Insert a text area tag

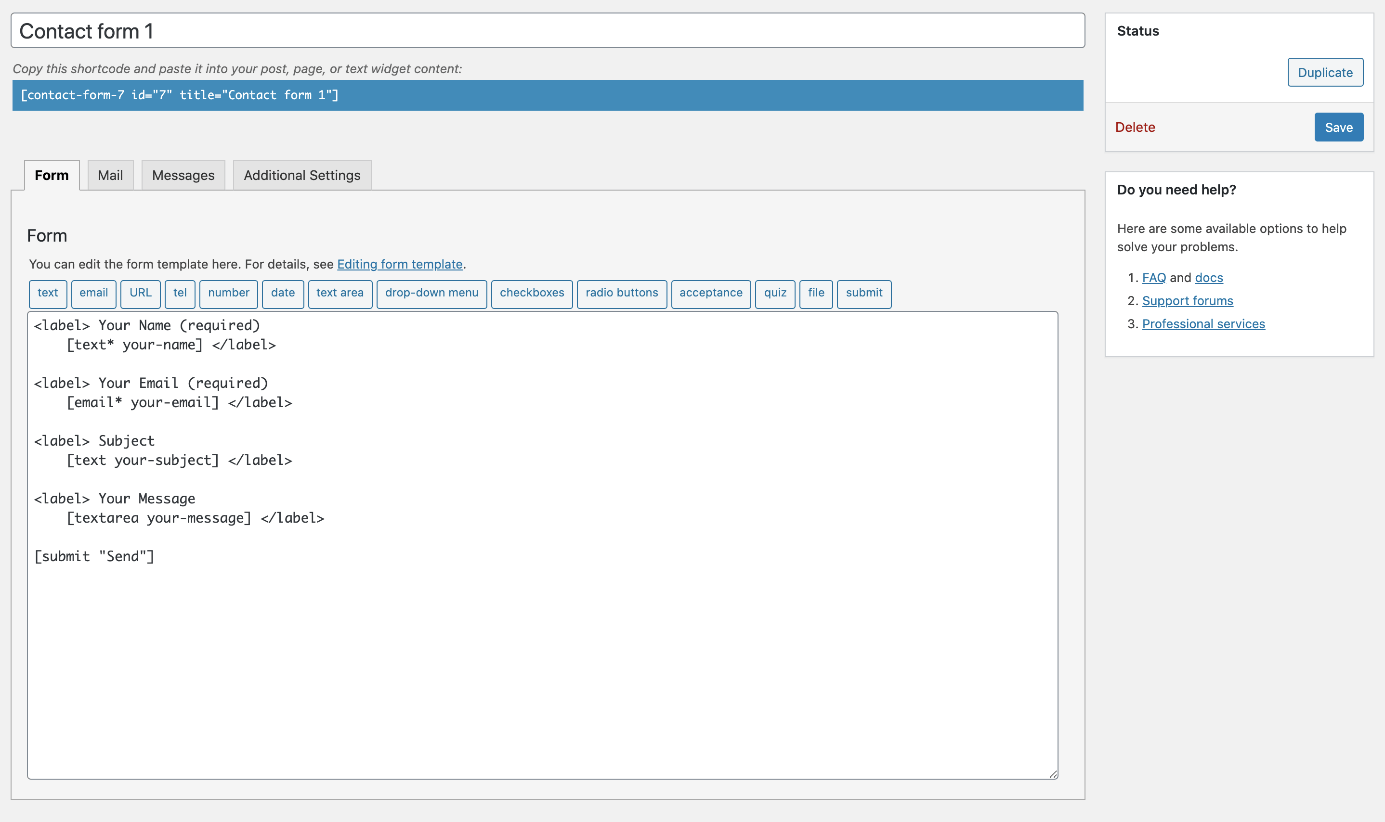pyautogui.click(x=340, y=293)
